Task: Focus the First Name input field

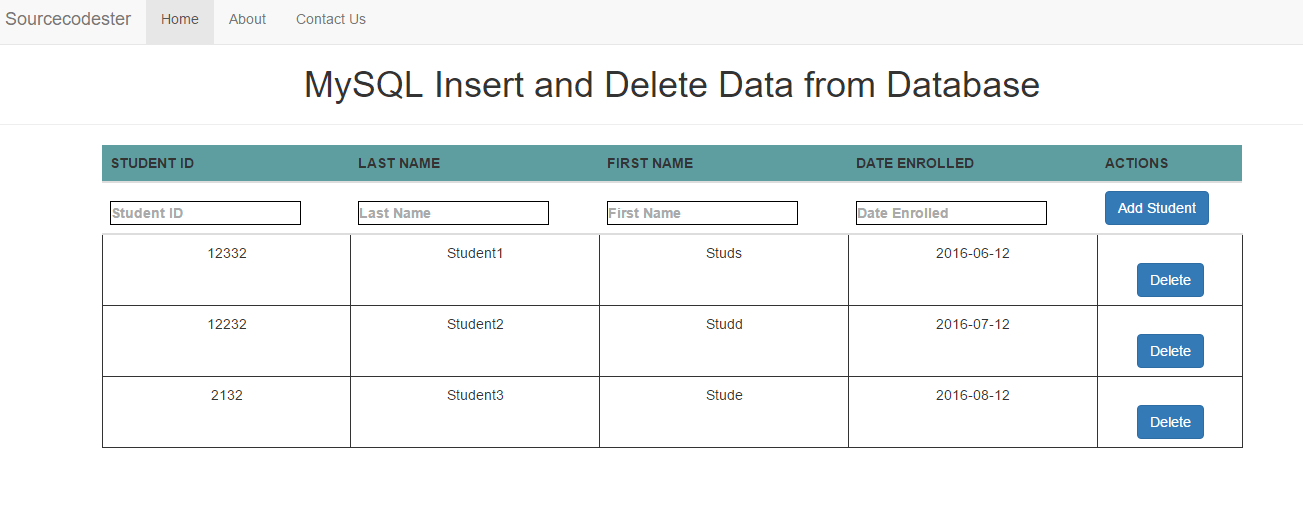Action: click(702, 213)
